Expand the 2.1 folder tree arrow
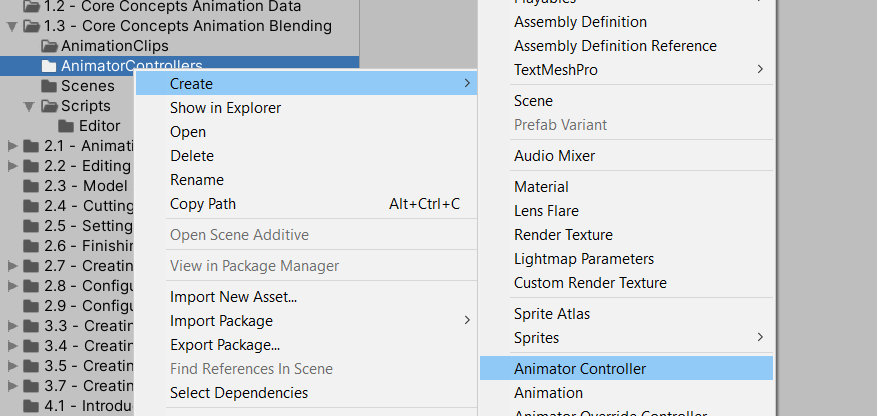877x416 pixels. pos(12,146)
